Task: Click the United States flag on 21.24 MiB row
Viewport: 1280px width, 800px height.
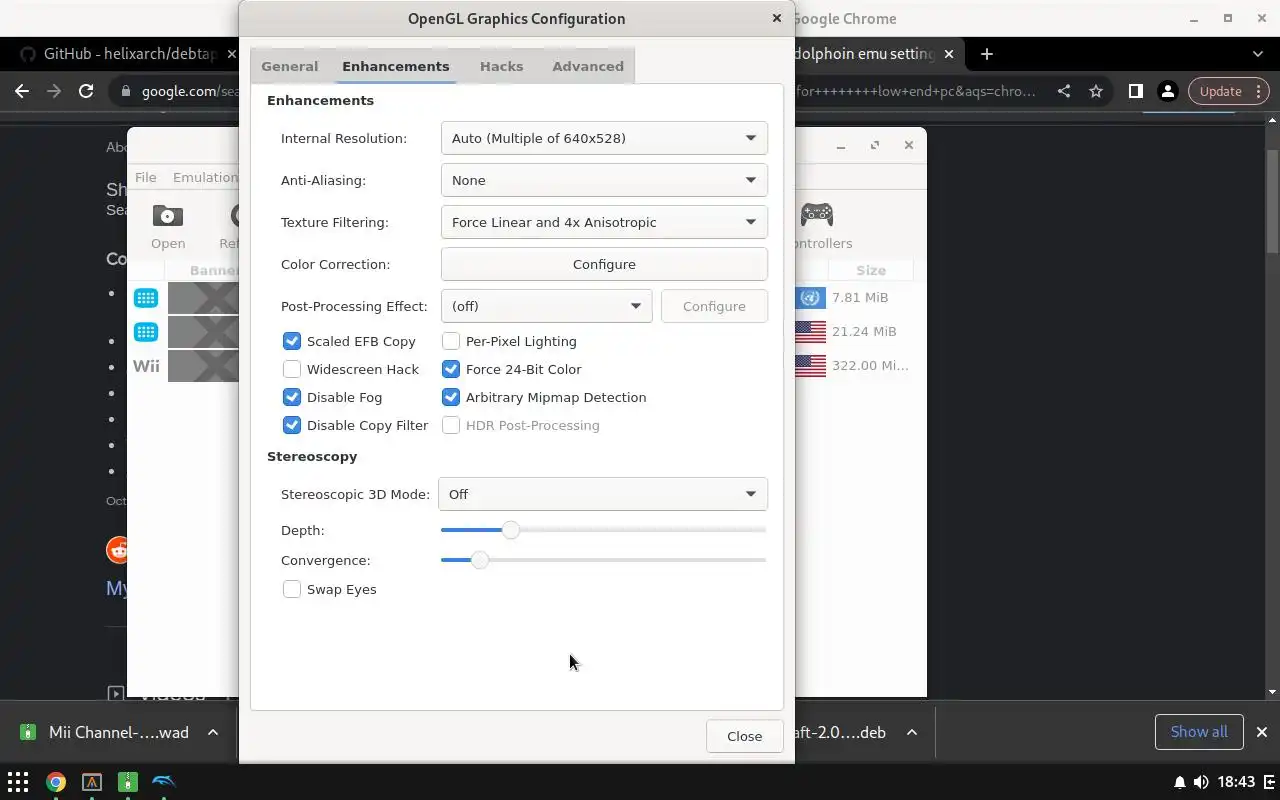Action: 811,331
